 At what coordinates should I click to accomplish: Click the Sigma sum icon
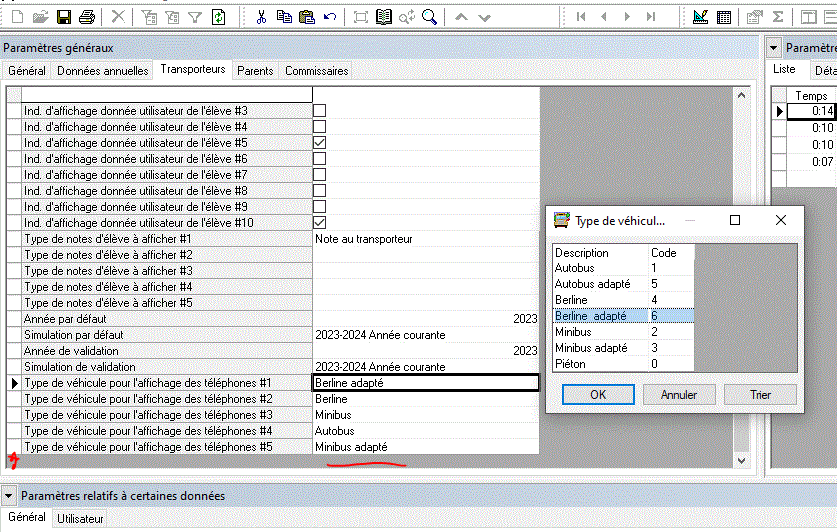[778, 17]
